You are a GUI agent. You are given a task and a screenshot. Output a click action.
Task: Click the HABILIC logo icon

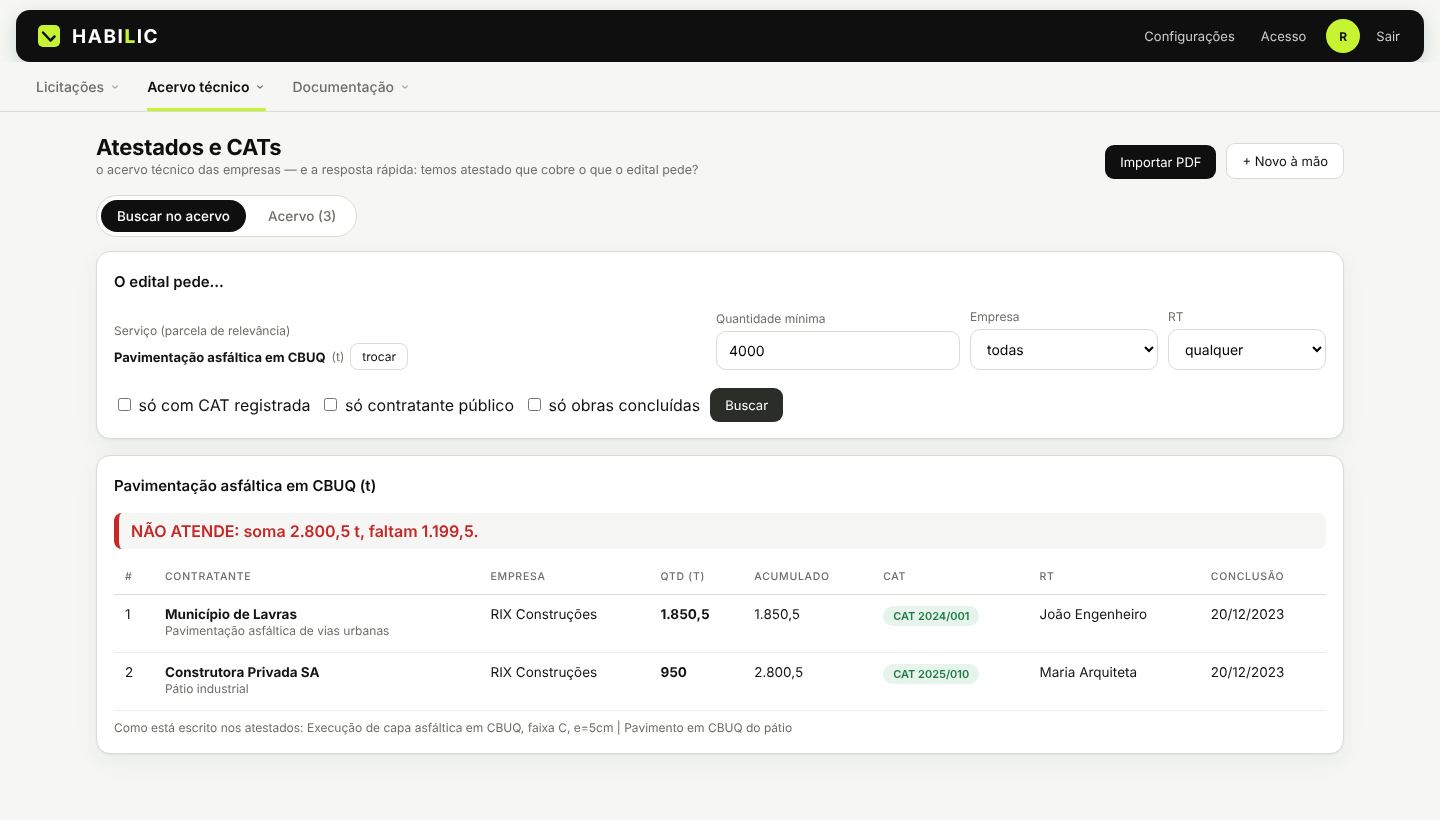[x=49, y=36]
